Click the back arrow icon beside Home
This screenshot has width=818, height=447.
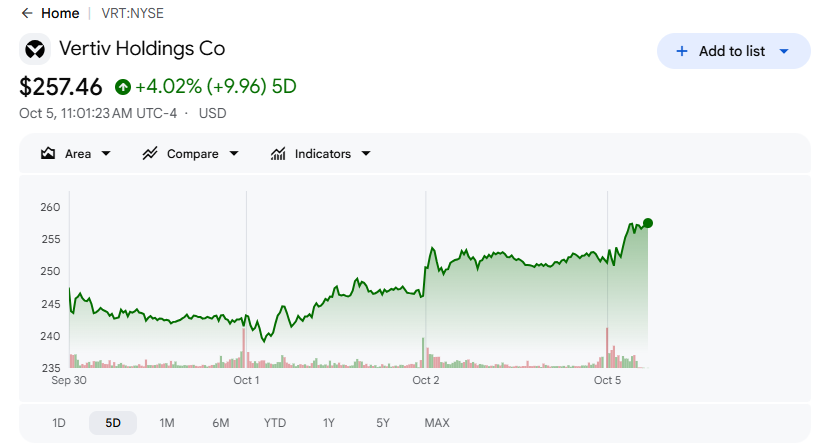(27, 13)
